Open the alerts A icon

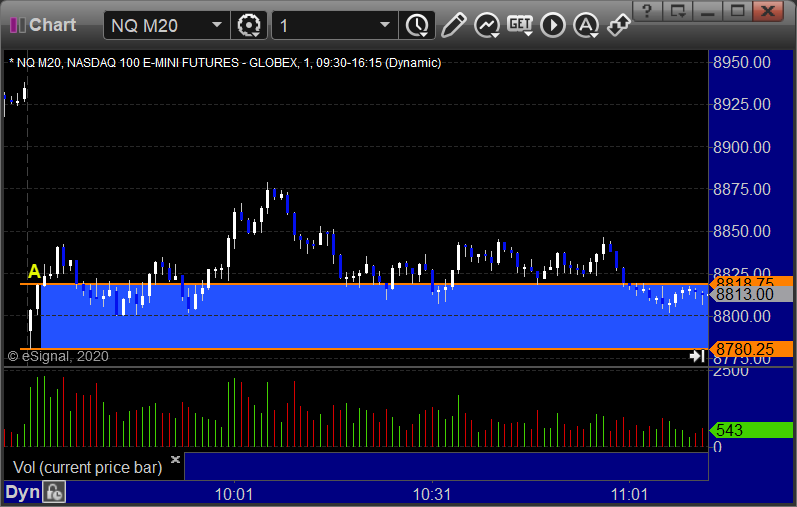point(586,25)
